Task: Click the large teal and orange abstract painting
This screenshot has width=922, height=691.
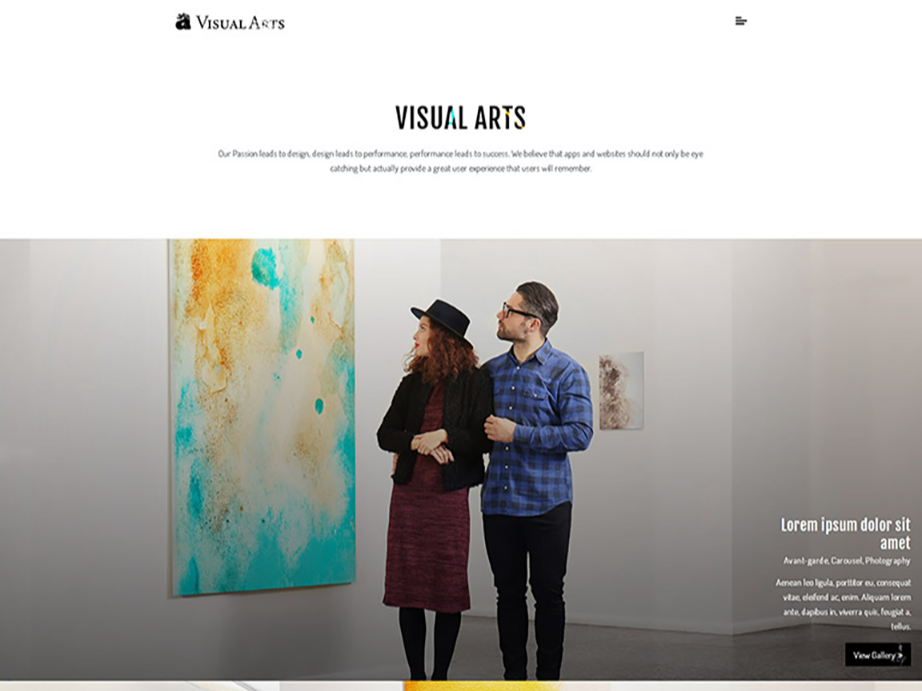Action: pos(262,416)
